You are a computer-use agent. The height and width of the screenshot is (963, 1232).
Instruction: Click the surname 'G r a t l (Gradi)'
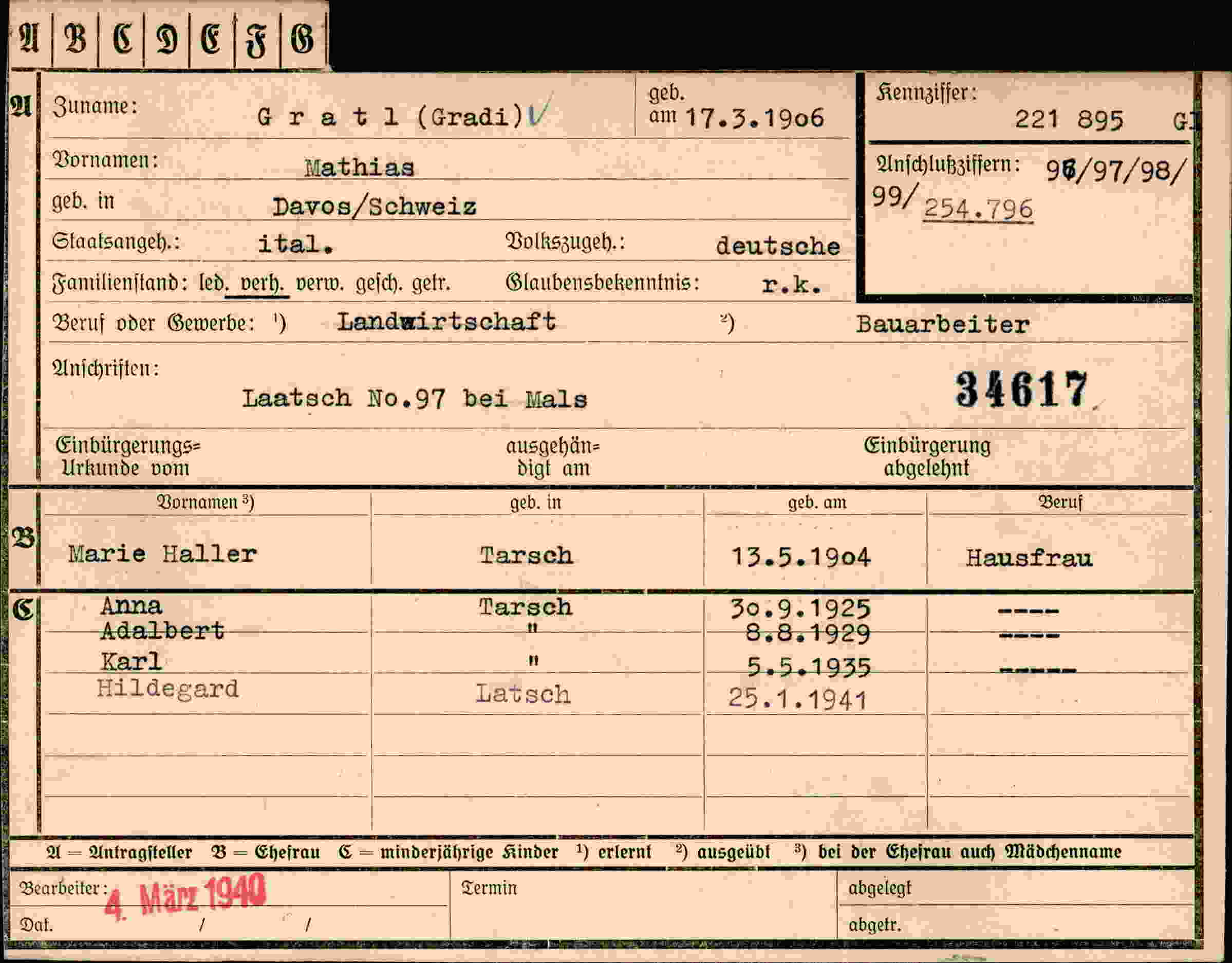point(390,117)
